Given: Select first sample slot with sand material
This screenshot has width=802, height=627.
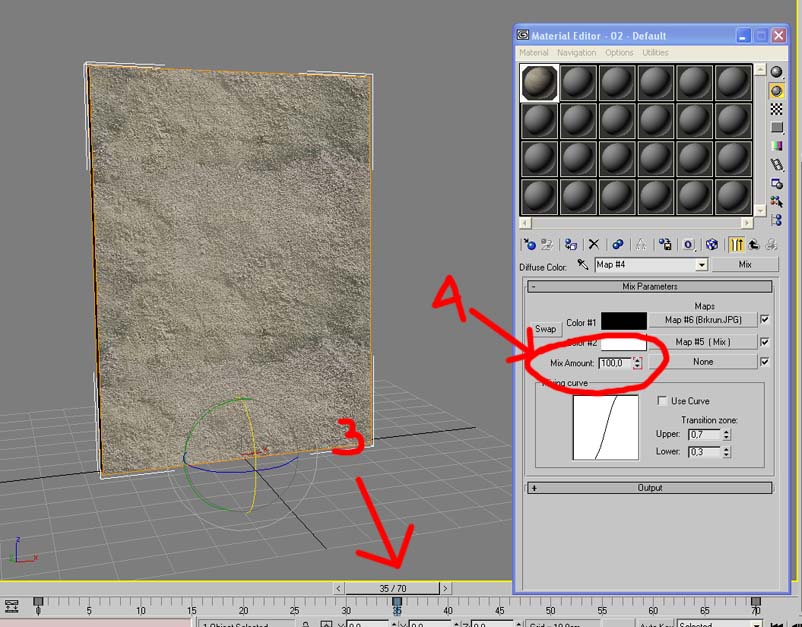Looking at the screenshot, I should (539, 82).
